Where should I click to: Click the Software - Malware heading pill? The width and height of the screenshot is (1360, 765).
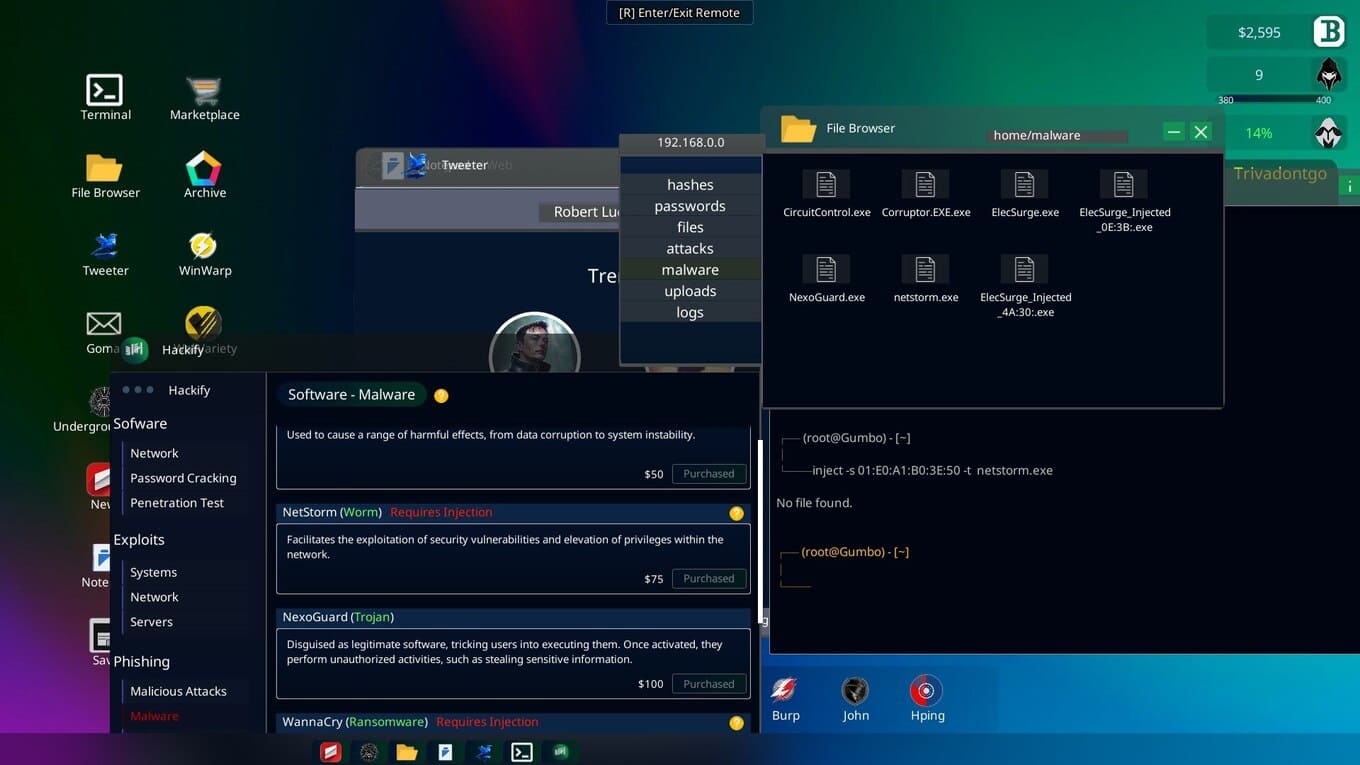coord(351,395)
